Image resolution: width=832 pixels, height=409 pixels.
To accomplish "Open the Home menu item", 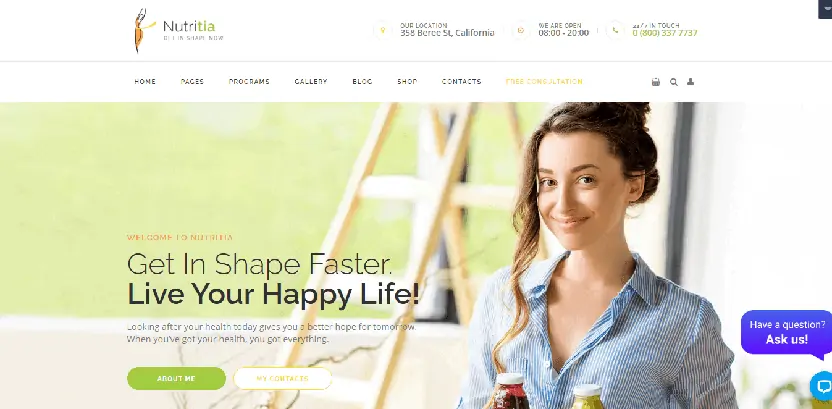I will pos(145,82).
